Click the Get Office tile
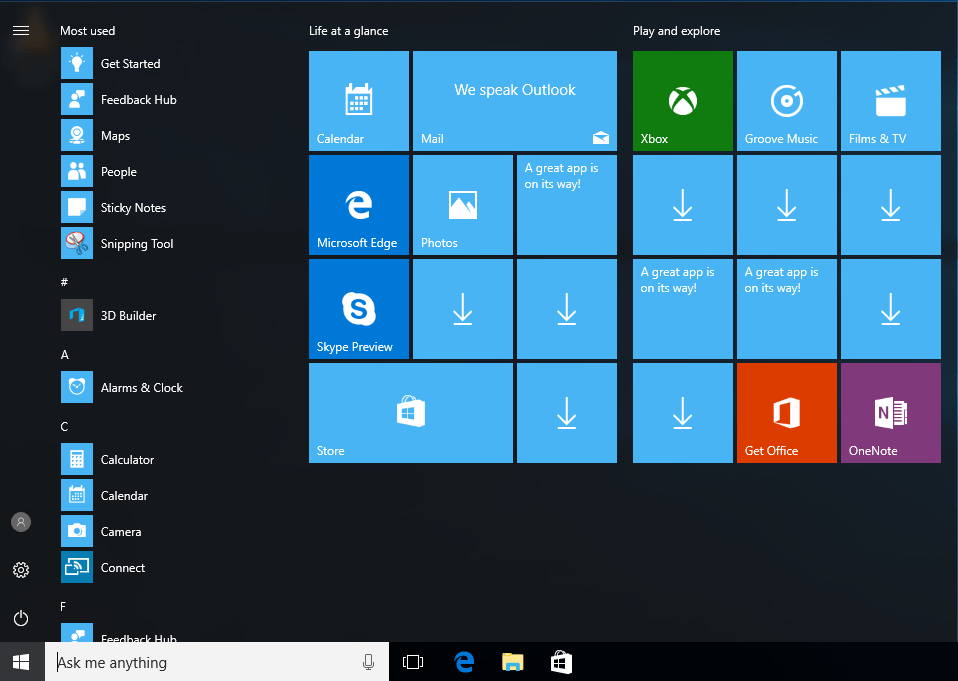 (786, 413)
